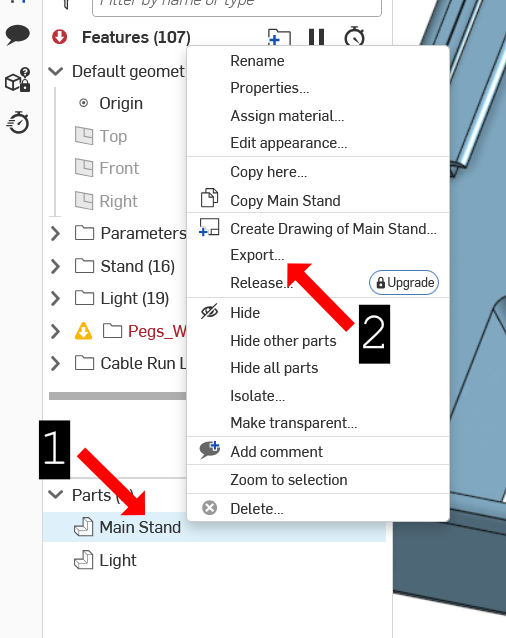The height and width of the screenshot is (638, 506).
Task: Click the Filter by name or type field
Action: coord(237,6)
